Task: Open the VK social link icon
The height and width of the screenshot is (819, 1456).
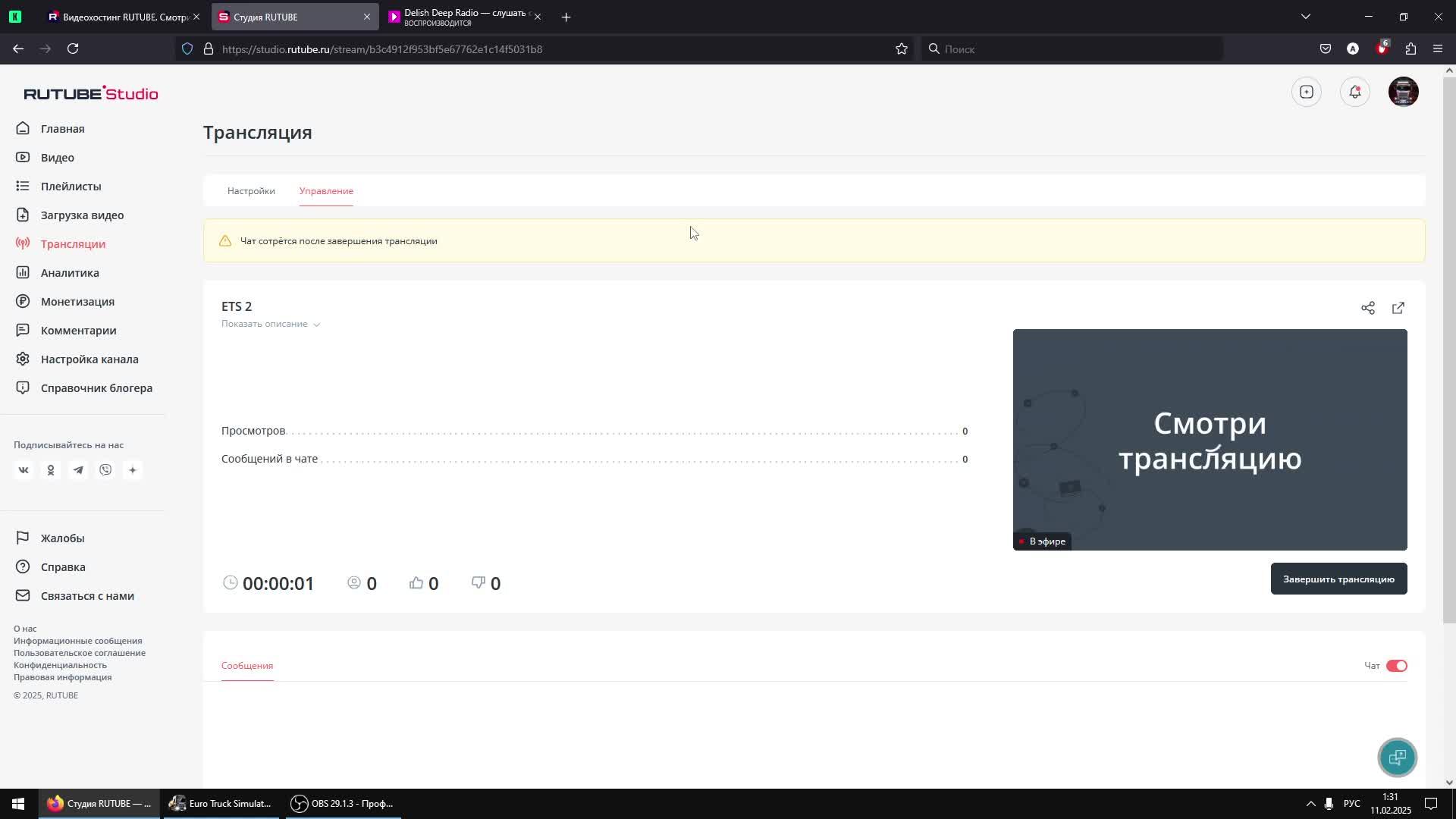Action: (24, 470)
